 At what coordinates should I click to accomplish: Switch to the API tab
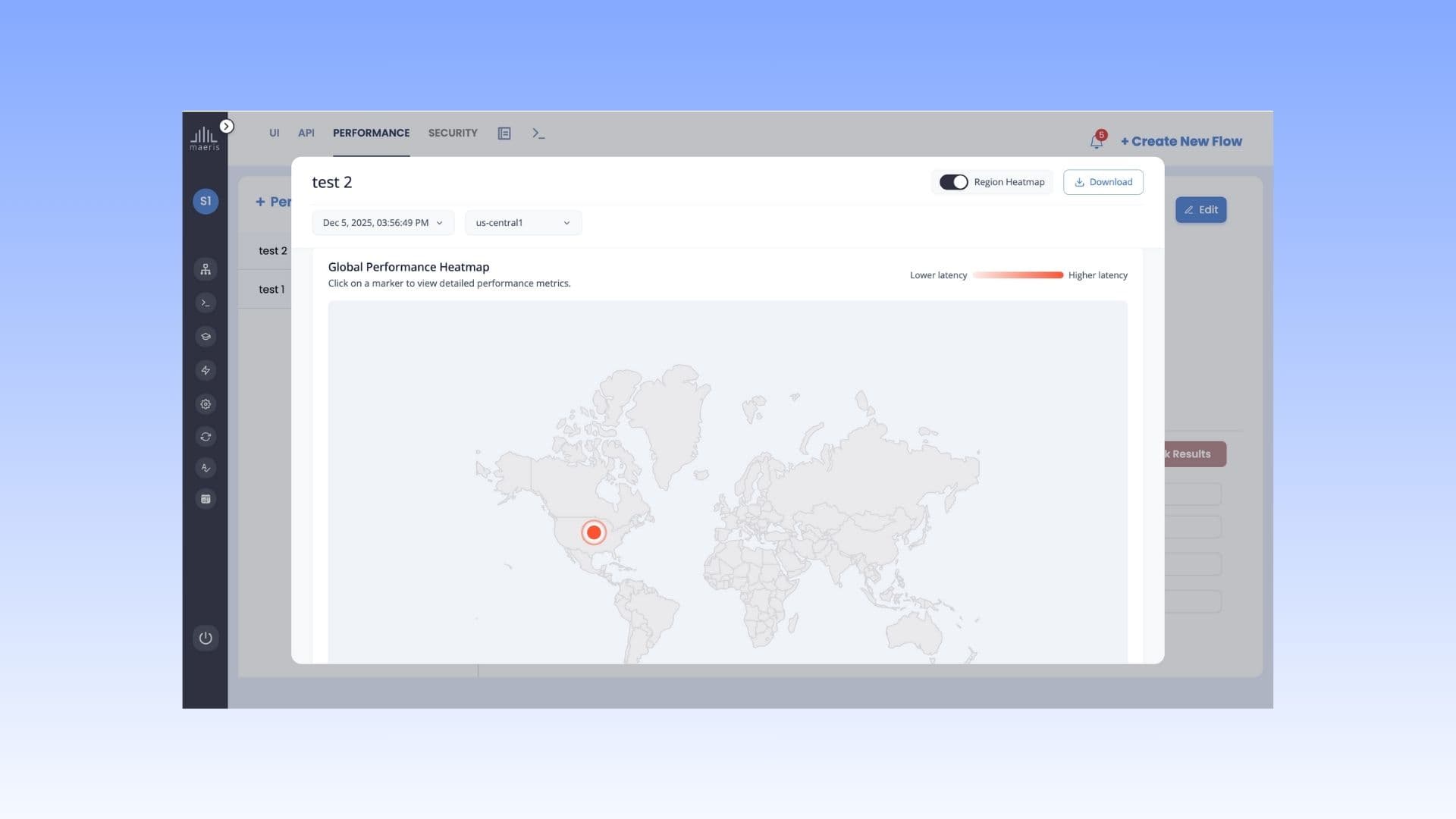306,133
